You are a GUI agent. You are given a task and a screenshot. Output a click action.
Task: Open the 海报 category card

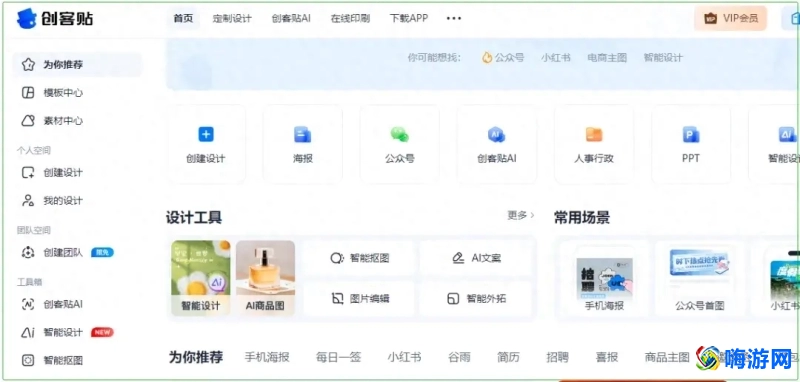pos(303,144)
